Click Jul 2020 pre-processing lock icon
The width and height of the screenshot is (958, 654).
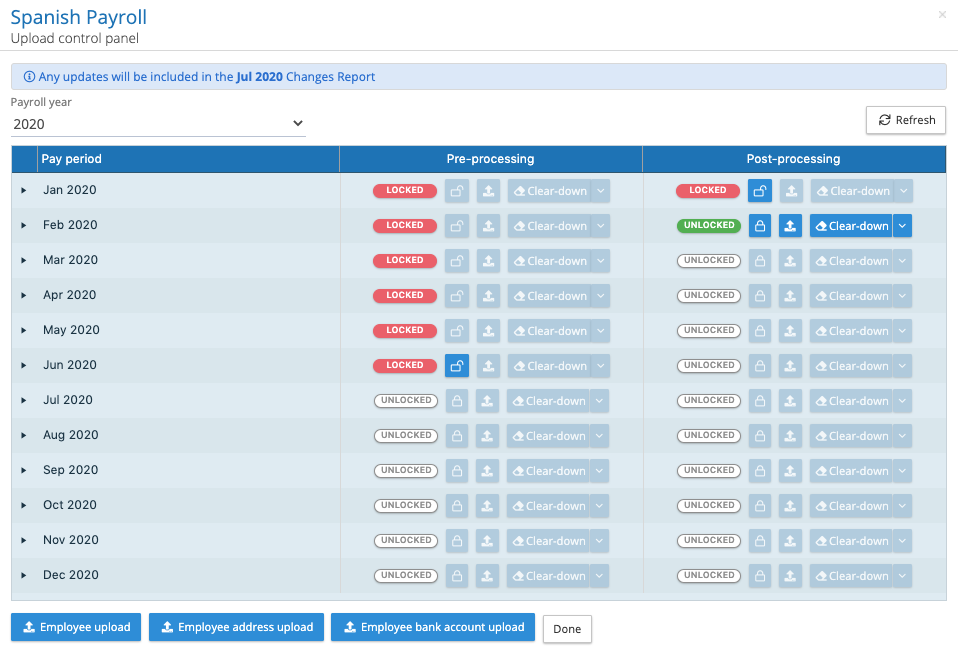[x=457, y=401]
